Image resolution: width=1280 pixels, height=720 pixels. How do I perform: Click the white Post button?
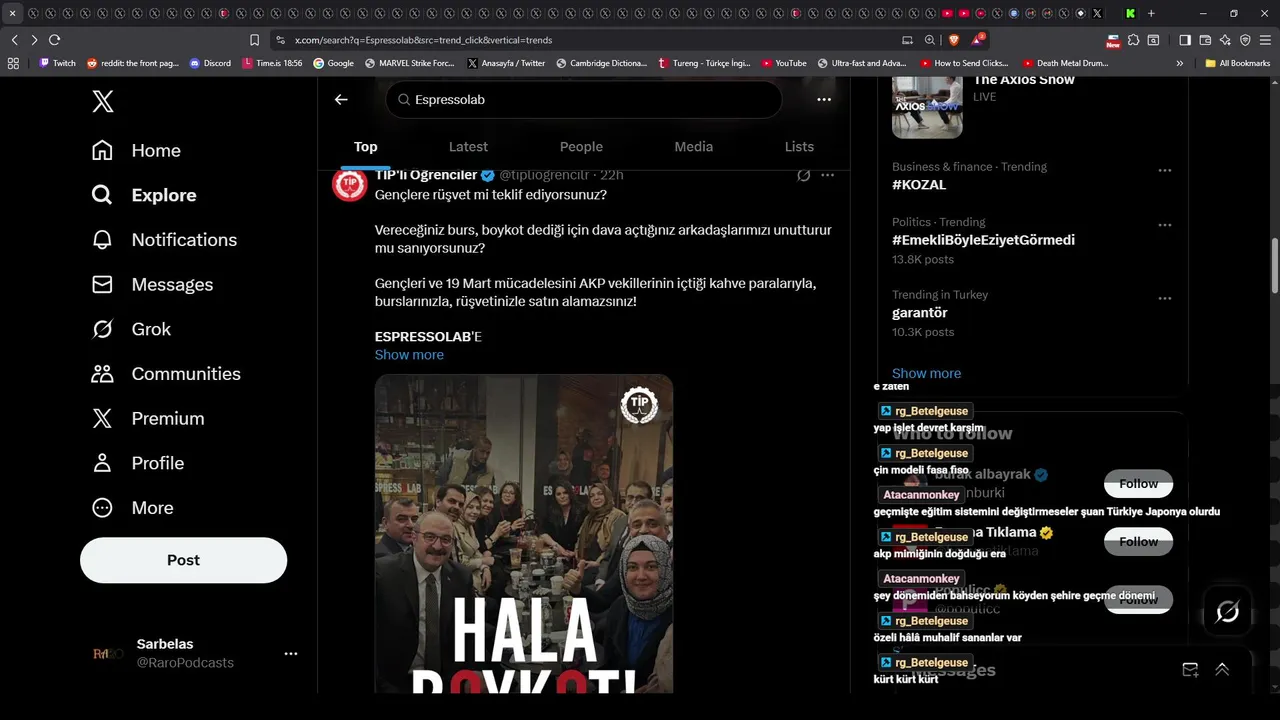click(183, 560)
